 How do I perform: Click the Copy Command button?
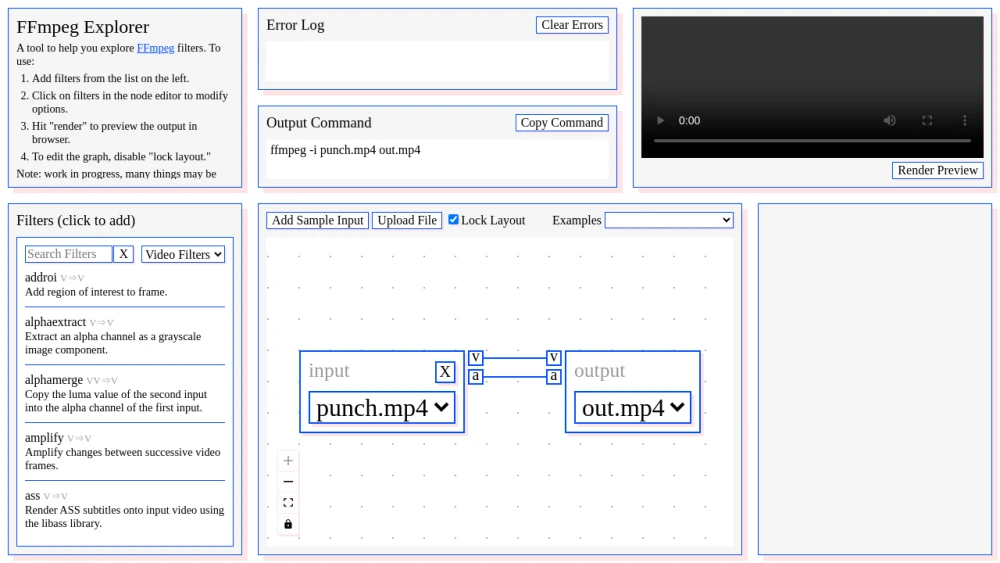pos(561,122)
